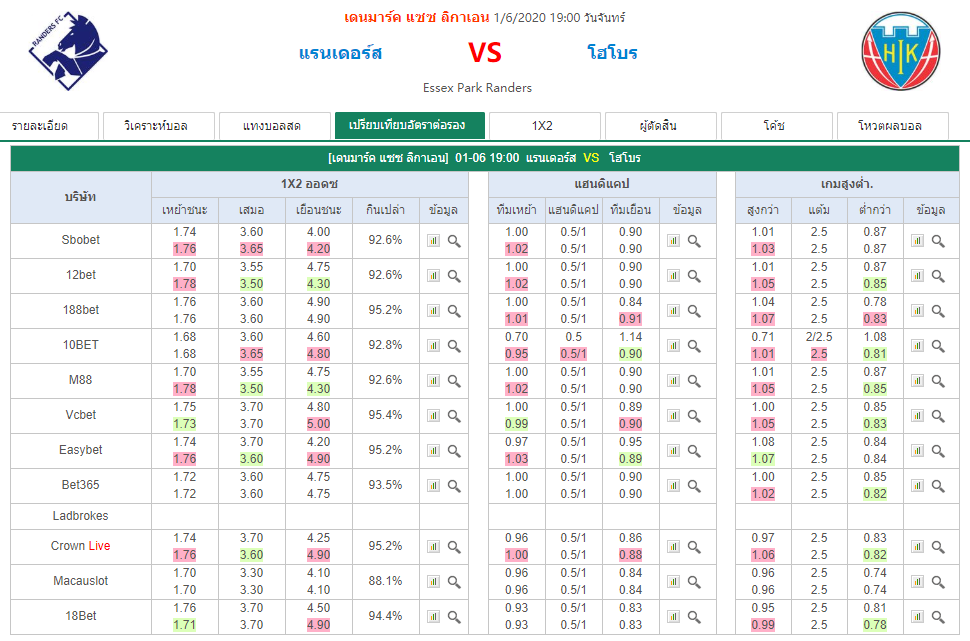This screenshot has height=641, width=970.
Task: Click แฮนดิแคป section header
Action: click(602, 184)
